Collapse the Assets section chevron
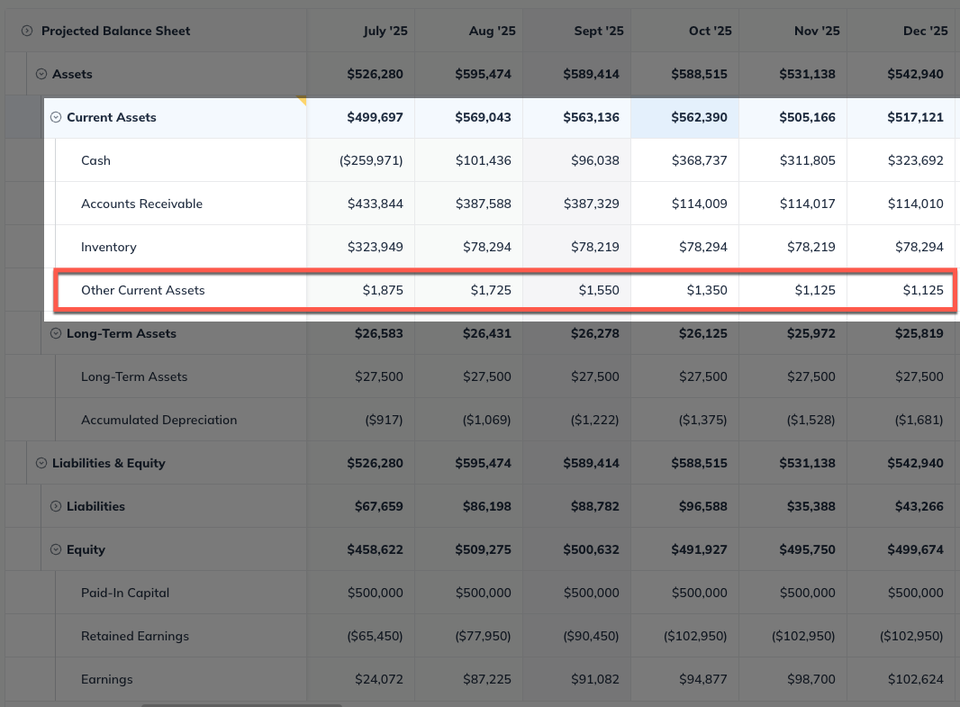 pos(41,74)
